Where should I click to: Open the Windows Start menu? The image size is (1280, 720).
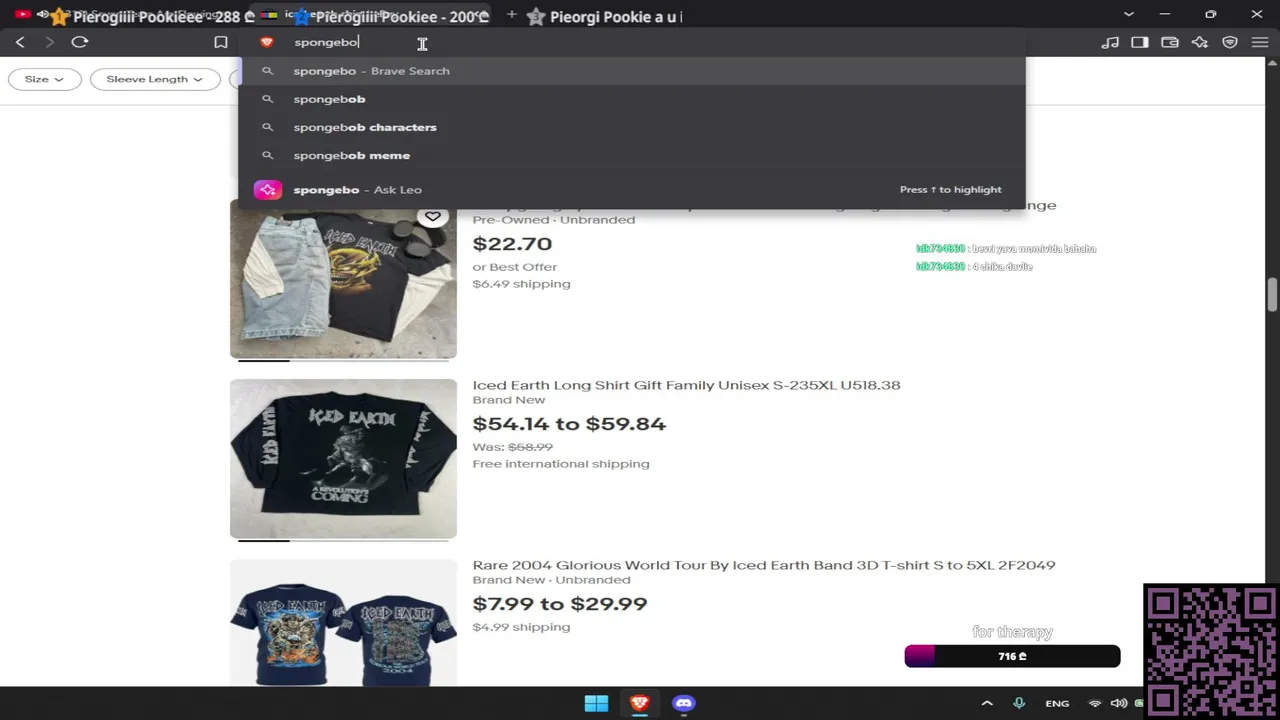(x=596, y=703)
